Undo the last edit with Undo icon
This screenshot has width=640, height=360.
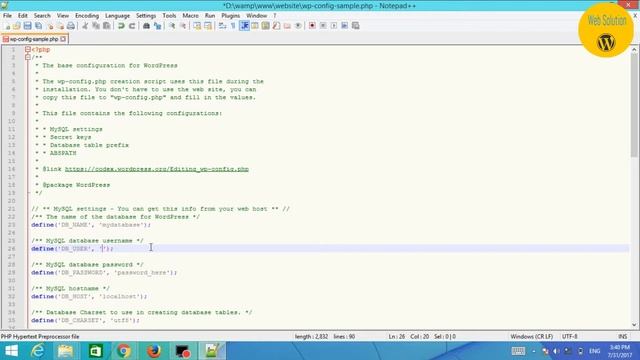121,26
